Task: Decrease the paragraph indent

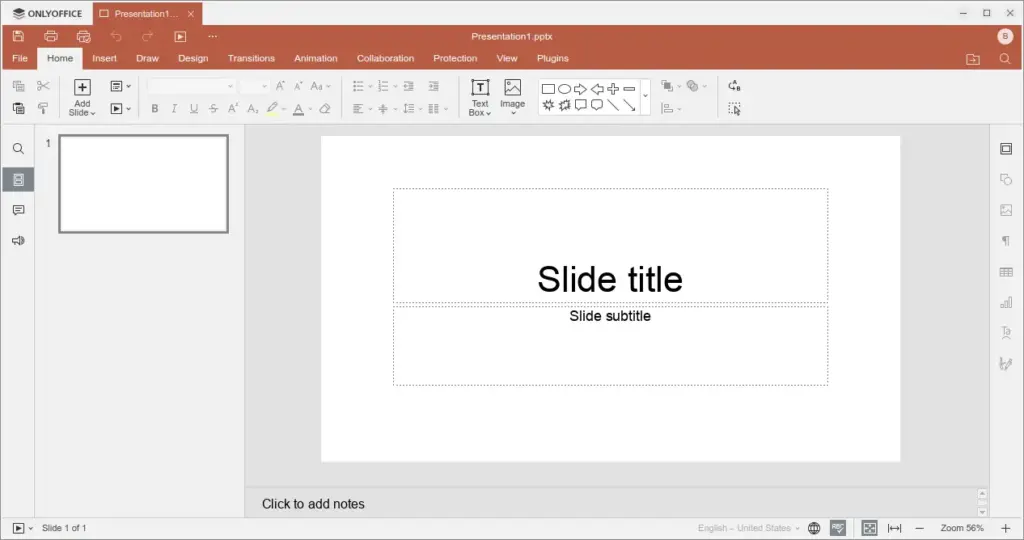Action: (x=409, y=86)
